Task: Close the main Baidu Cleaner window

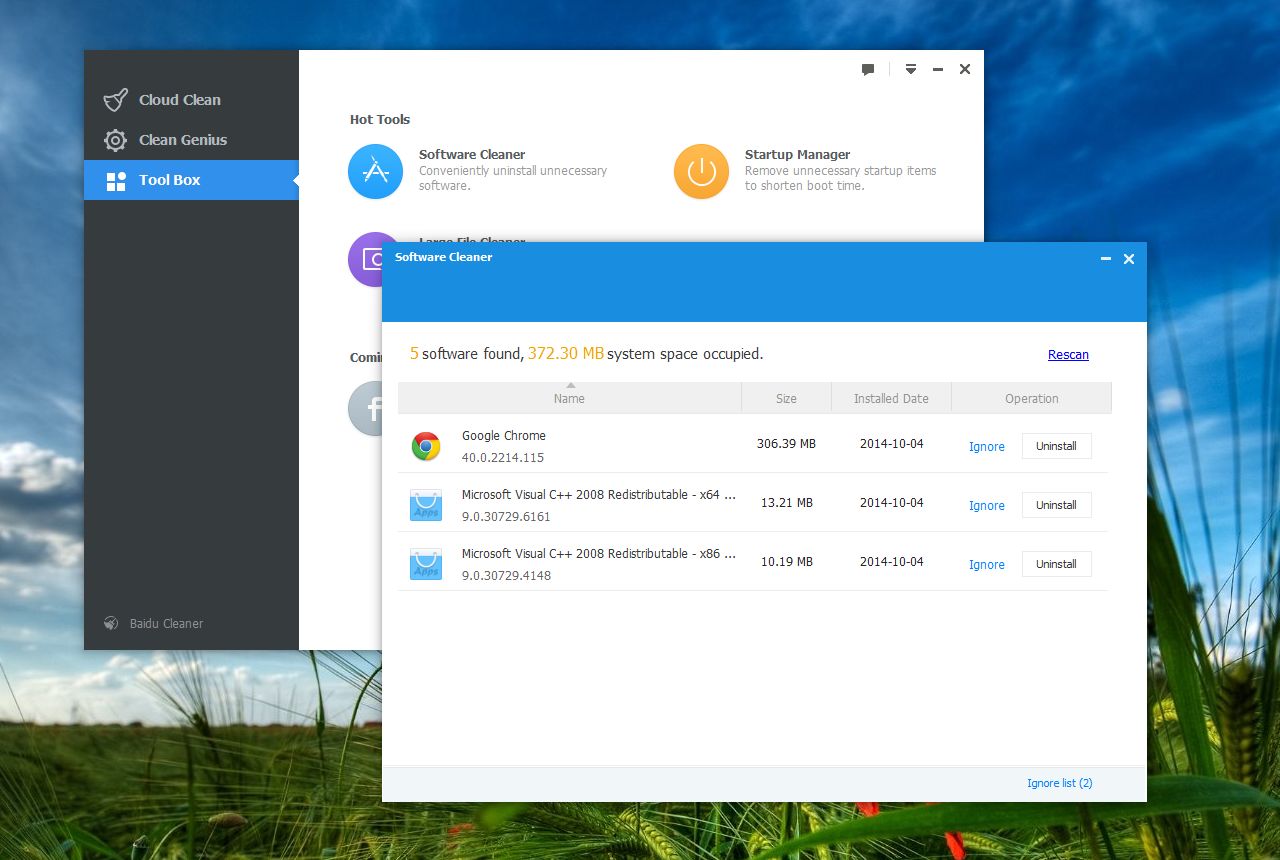Action: tap(965, 69)
